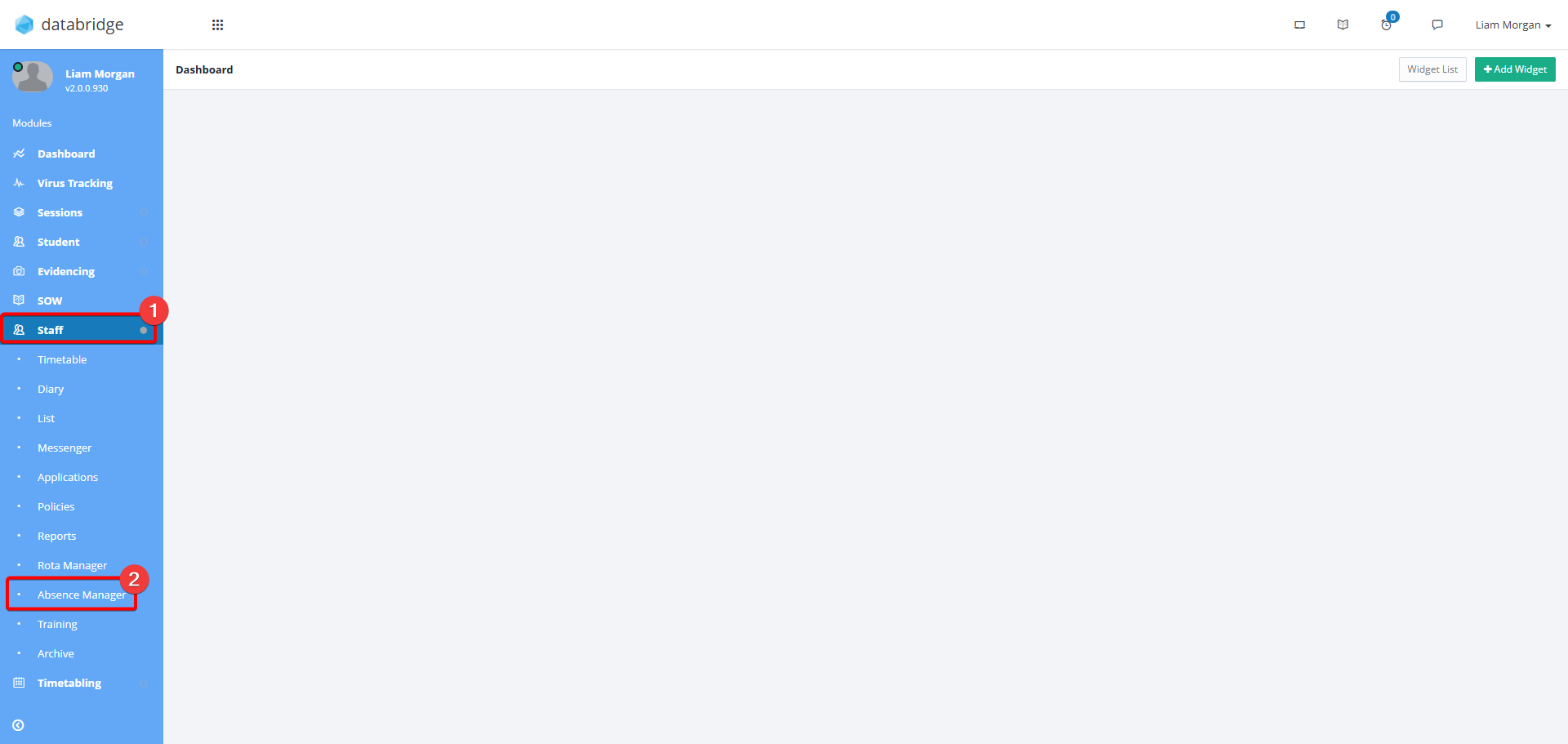Open Absence Manager under Staff

pos(82,595)
